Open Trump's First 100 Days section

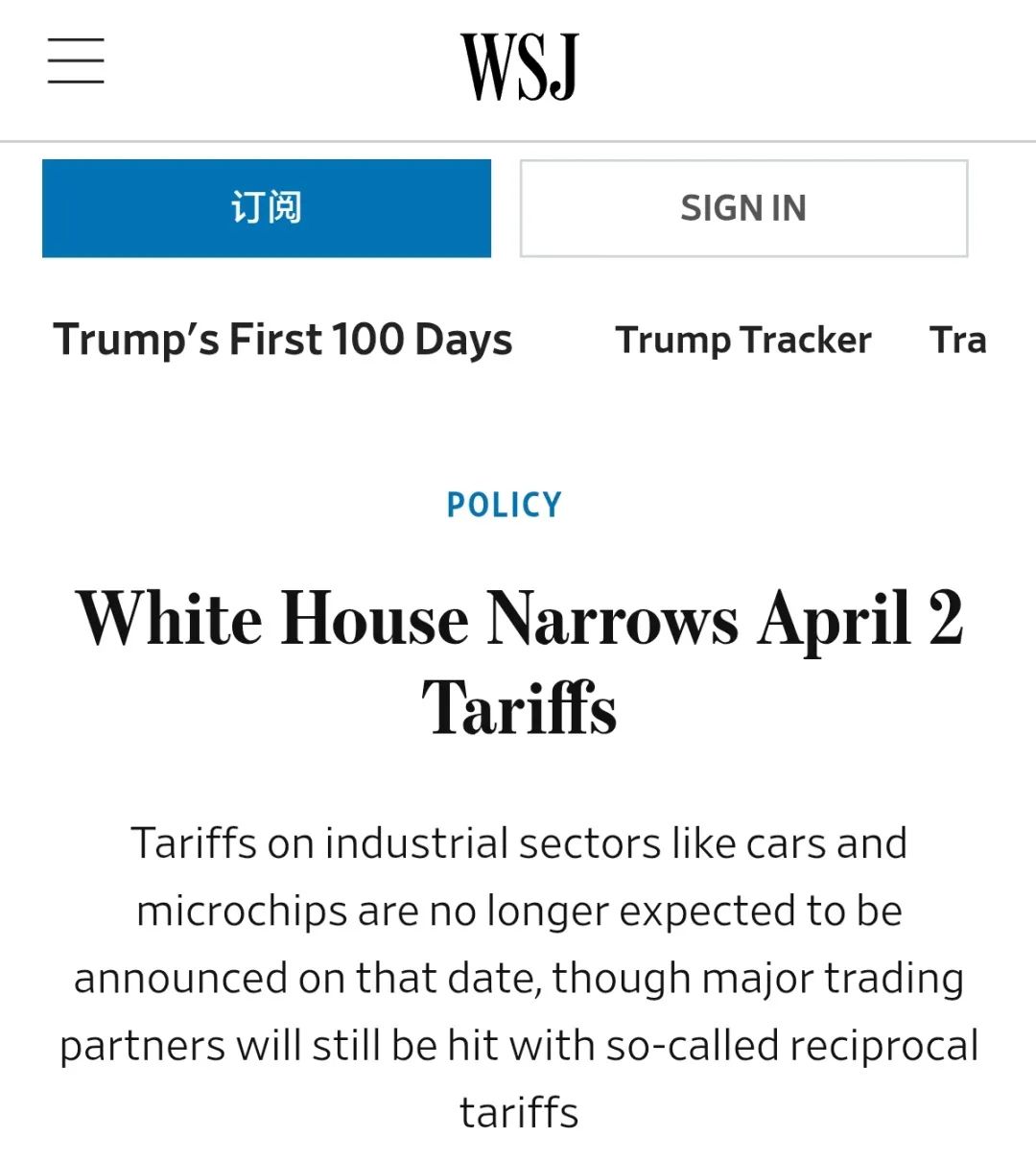point(283,340)
